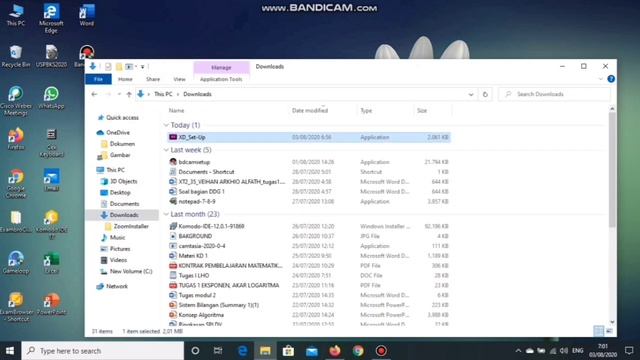
Task: Switch to the Home ribbon tab
Action: (x=125, y=79)
